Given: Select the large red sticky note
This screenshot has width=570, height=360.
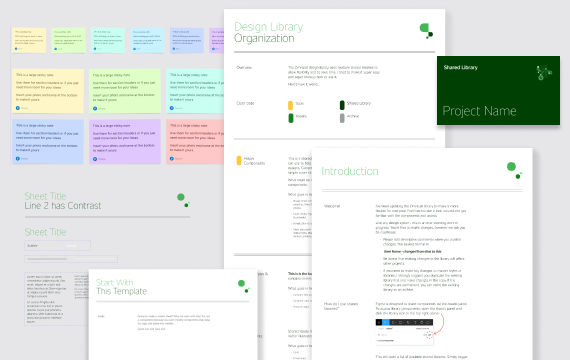Looking at the screenshot, I should pos(195,141).
